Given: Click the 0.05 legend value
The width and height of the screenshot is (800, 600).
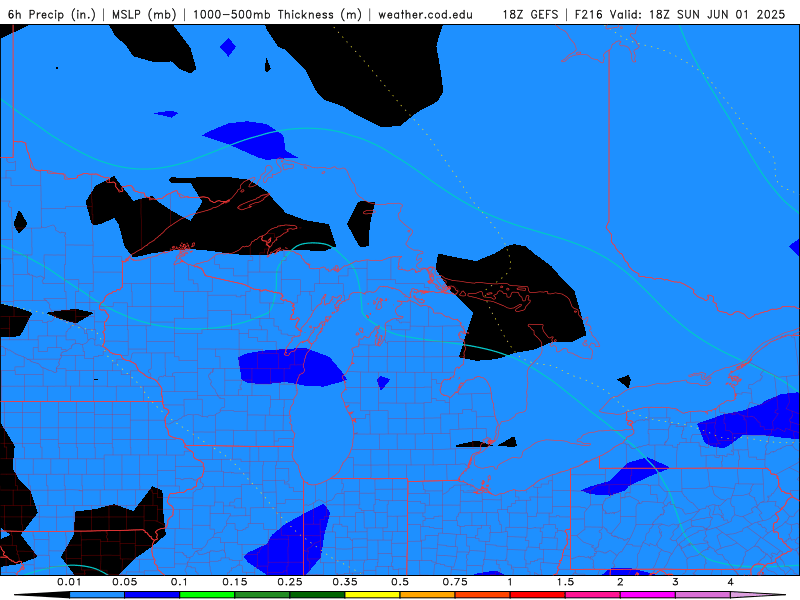Looking at the screenshot, I should pyautogui.click(x=124, y=582).
